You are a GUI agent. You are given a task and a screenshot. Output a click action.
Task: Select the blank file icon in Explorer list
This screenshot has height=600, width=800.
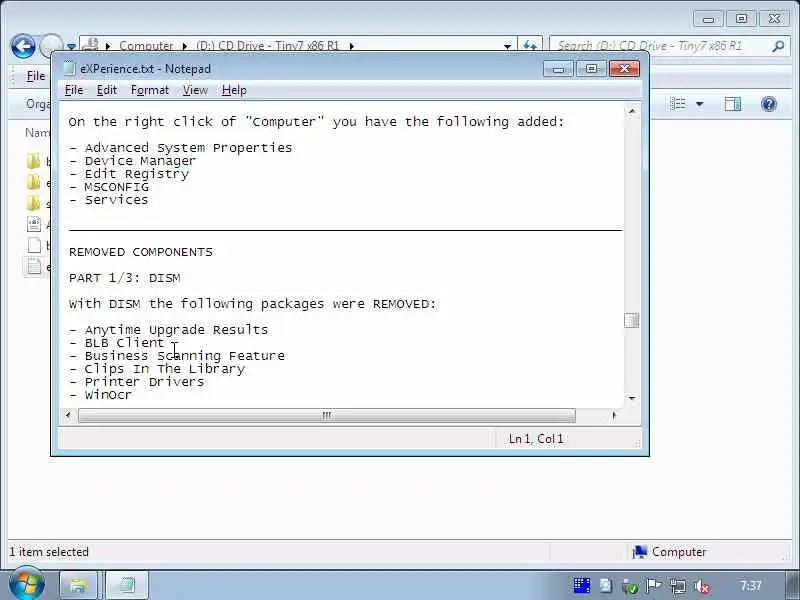point(34,245)
